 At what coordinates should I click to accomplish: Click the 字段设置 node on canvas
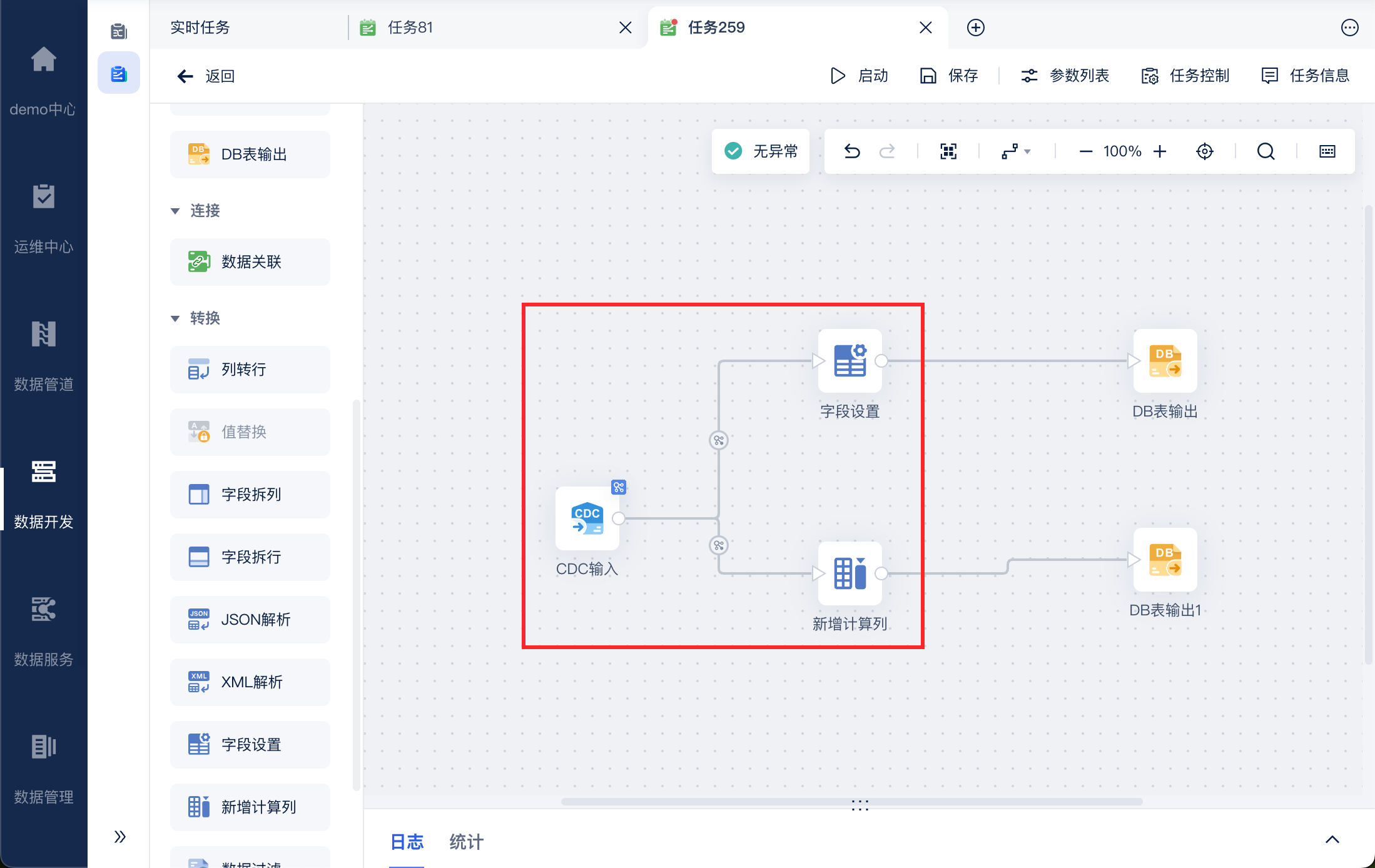850,361
